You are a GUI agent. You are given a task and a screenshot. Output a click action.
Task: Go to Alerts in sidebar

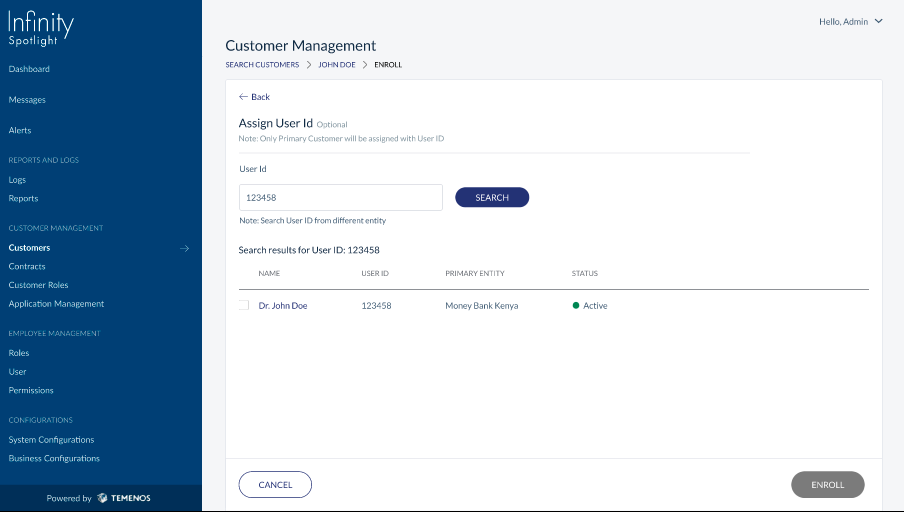(x=20, y=130)
